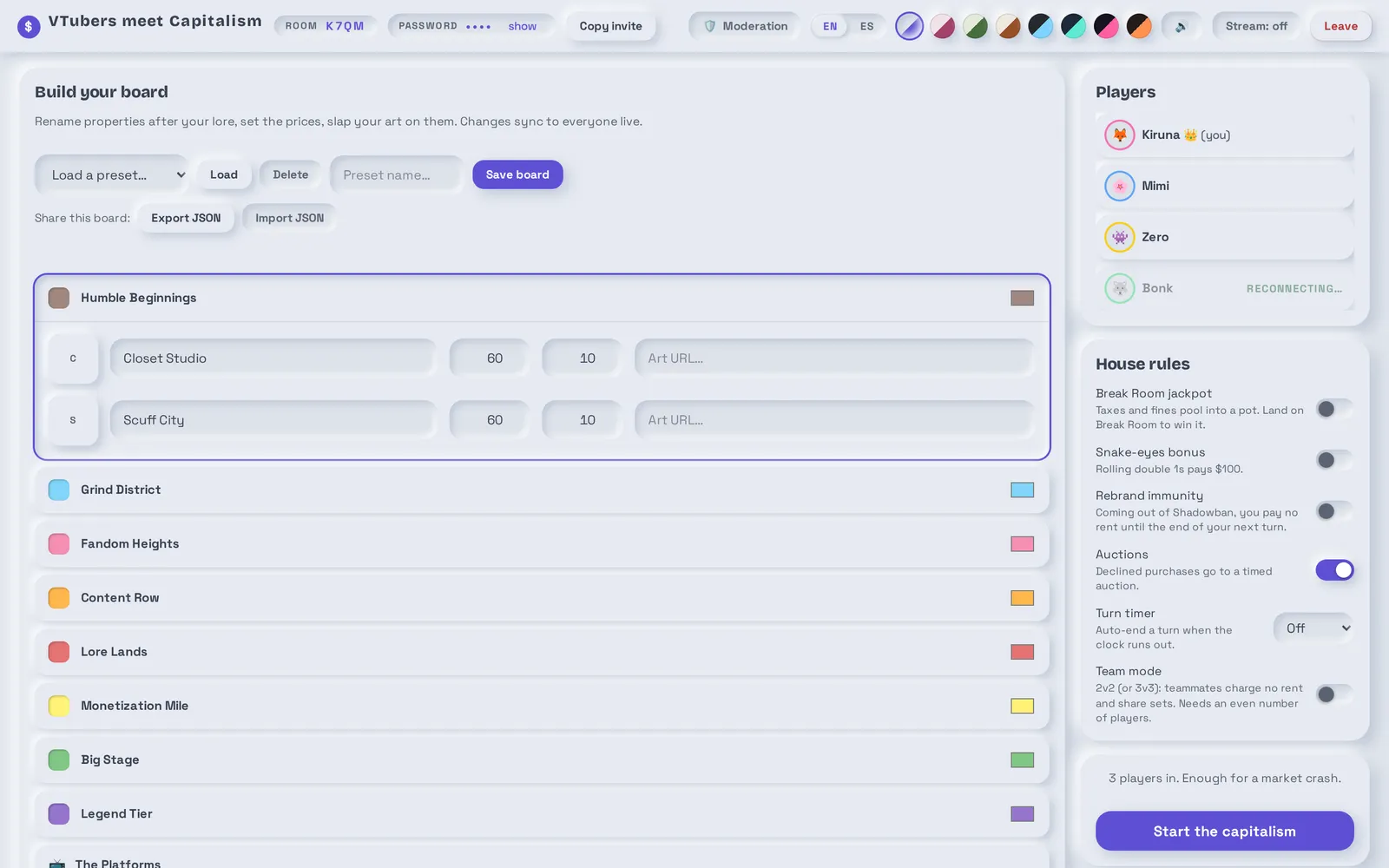Select the dark and sky-blue theme swatch
This screenshot has height=868, width=1389.
pos(1041,26)
